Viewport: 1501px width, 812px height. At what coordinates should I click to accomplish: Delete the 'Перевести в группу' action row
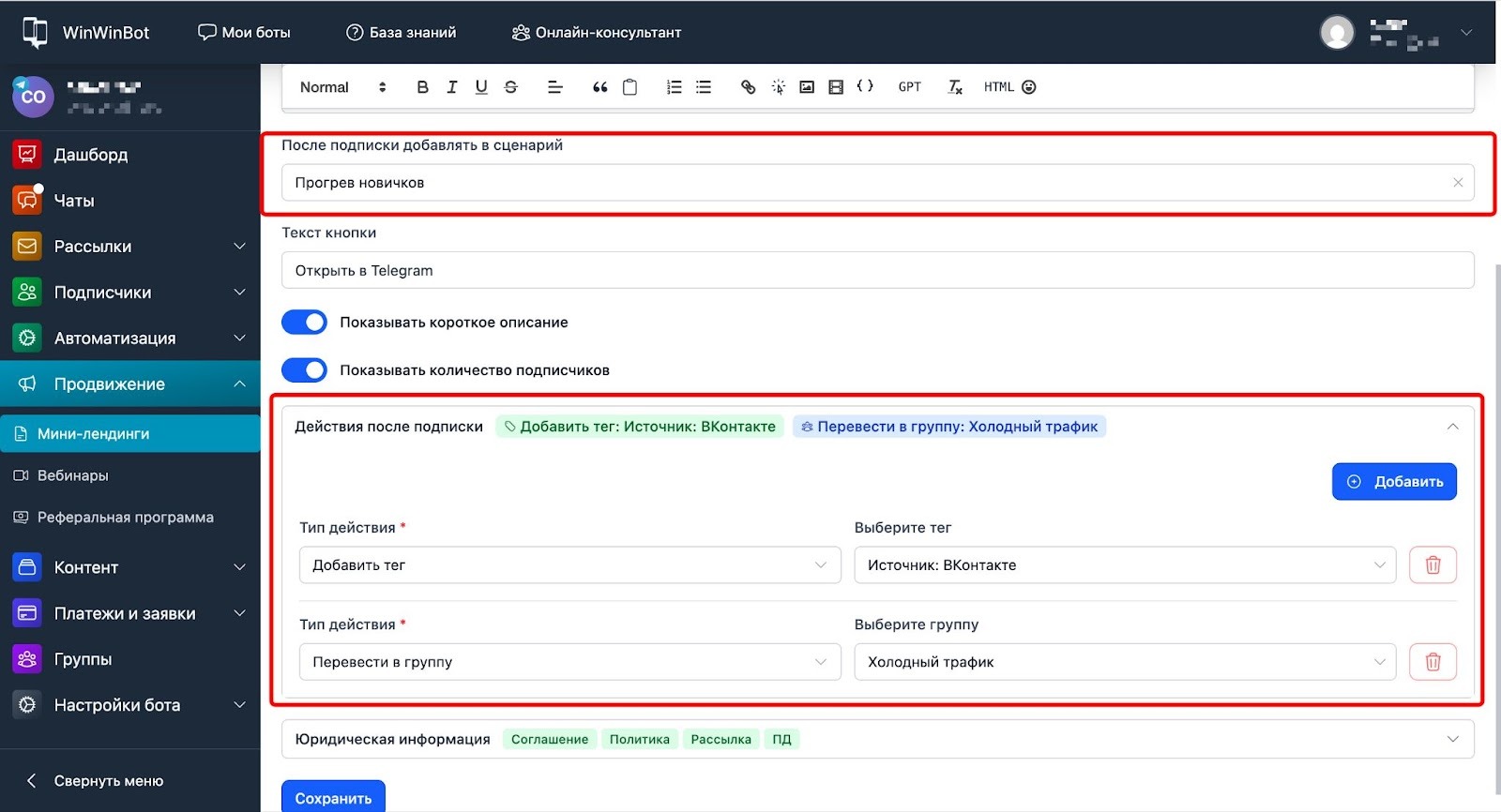point(1433,662)
